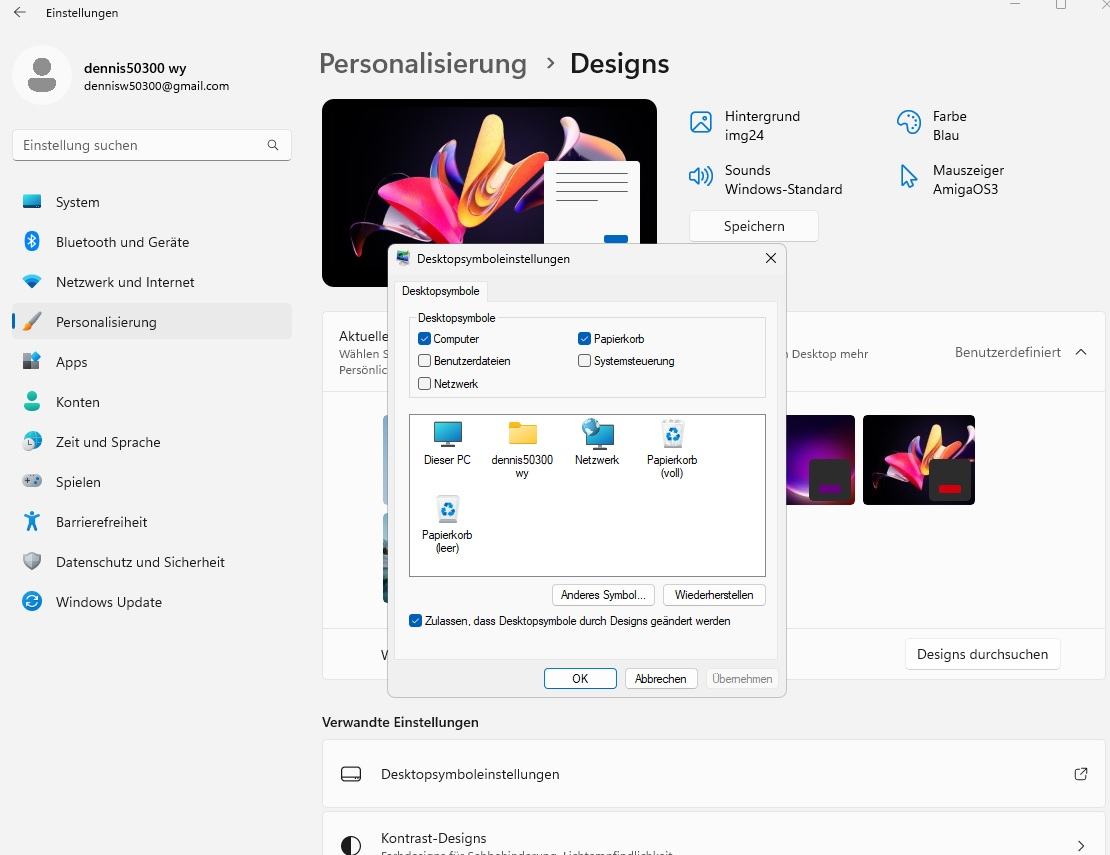Switch to the Desktopsymbole tab

pos(440,291)
